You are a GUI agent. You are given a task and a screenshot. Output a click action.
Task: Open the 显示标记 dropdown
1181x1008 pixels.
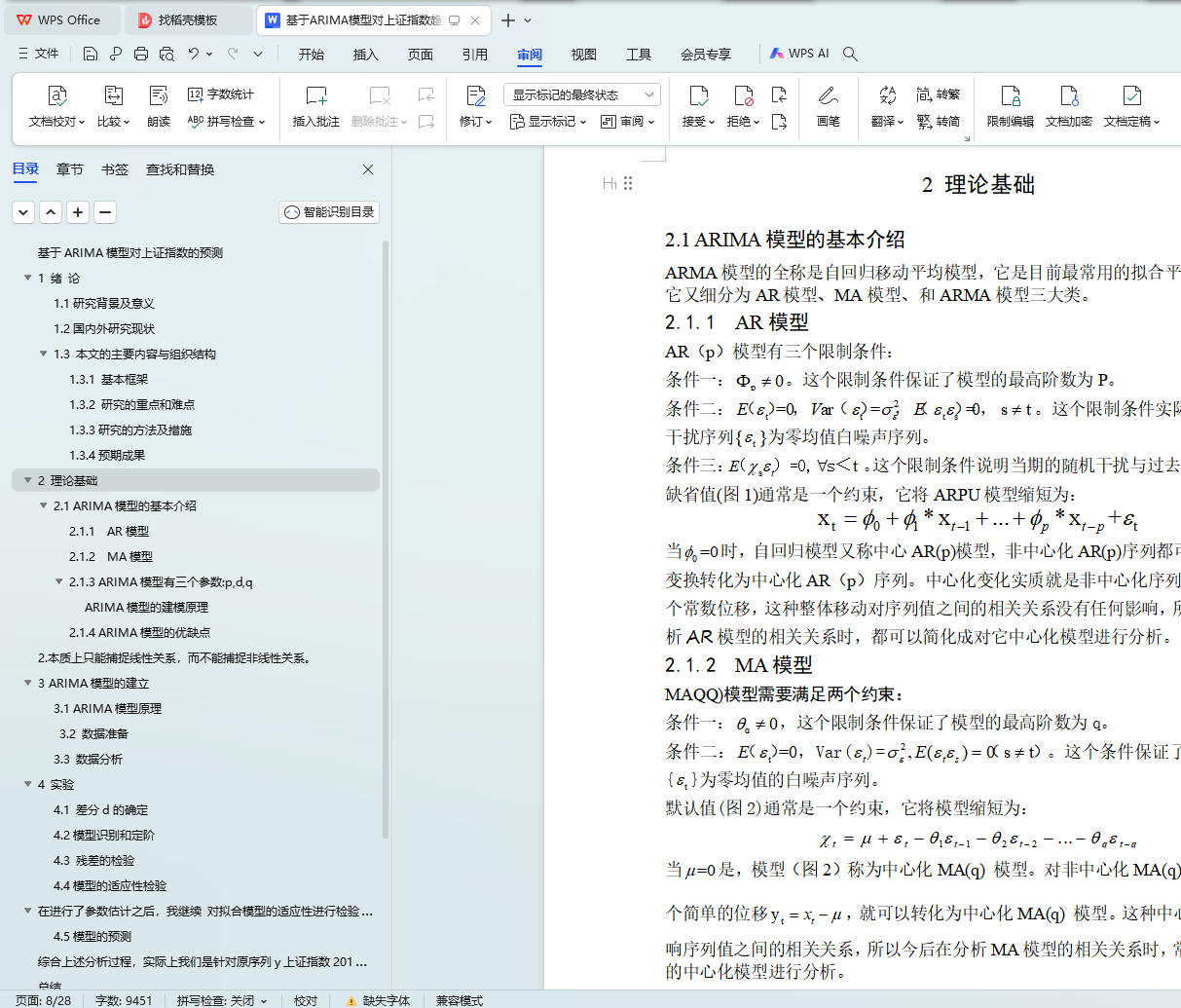[x=548, y=122]
